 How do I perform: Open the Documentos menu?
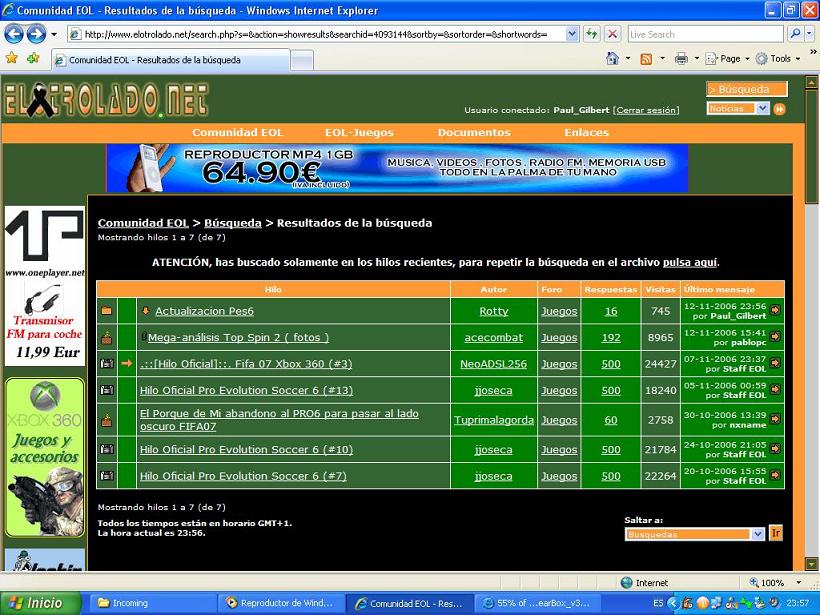[474, 132]
